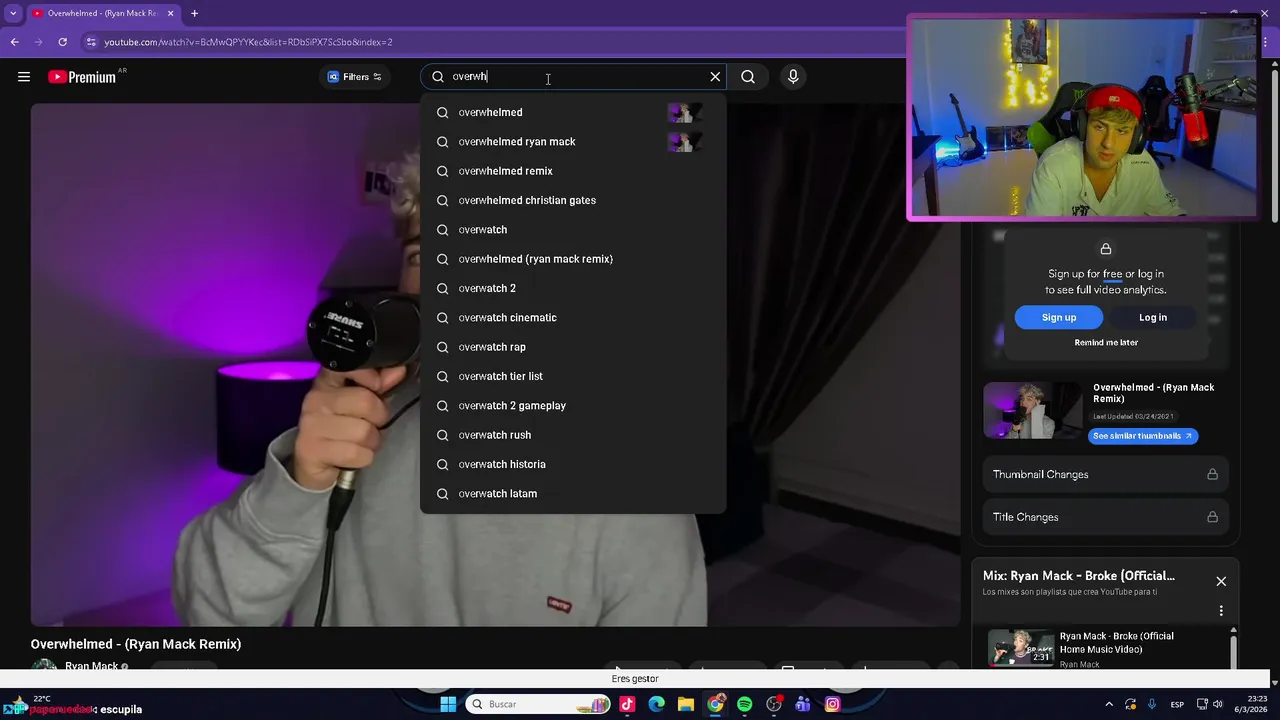Screen dimensions: 1280x720
Task: Click the lock icon on Title Changes
Action: [x=1212, y=517]
